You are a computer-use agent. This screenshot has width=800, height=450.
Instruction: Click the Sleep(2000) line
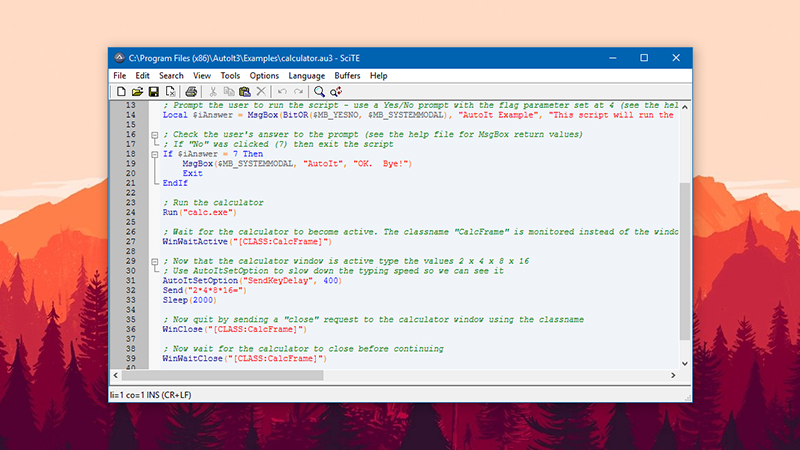(x=190, y=300)
